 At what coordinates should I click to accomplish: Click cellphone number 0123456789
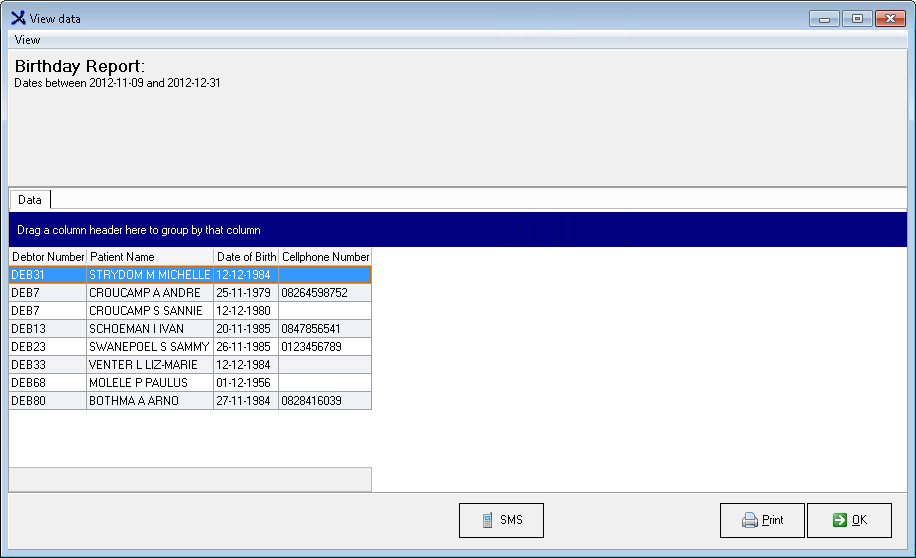coord(325,347)
